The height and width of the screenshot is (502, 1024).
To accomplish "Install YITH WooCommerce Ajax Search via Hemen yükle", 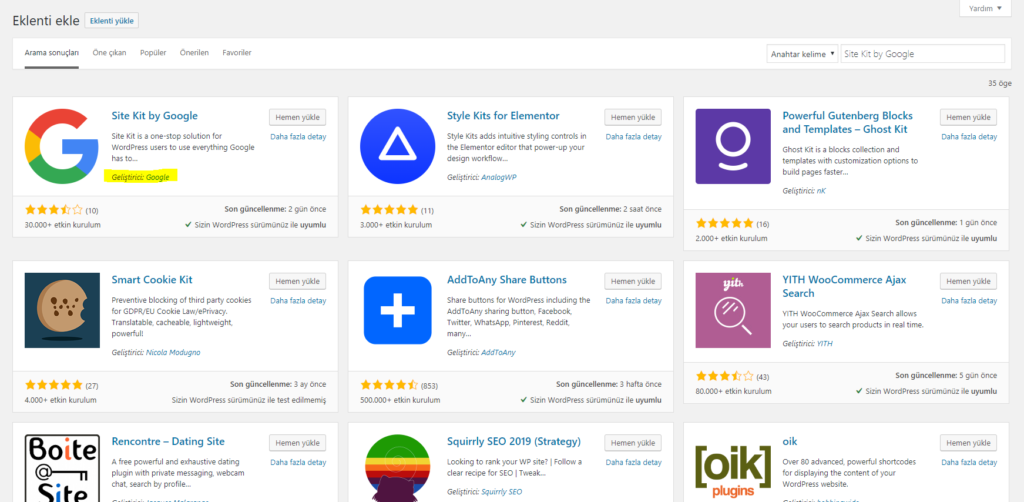I will pos(968,281).
